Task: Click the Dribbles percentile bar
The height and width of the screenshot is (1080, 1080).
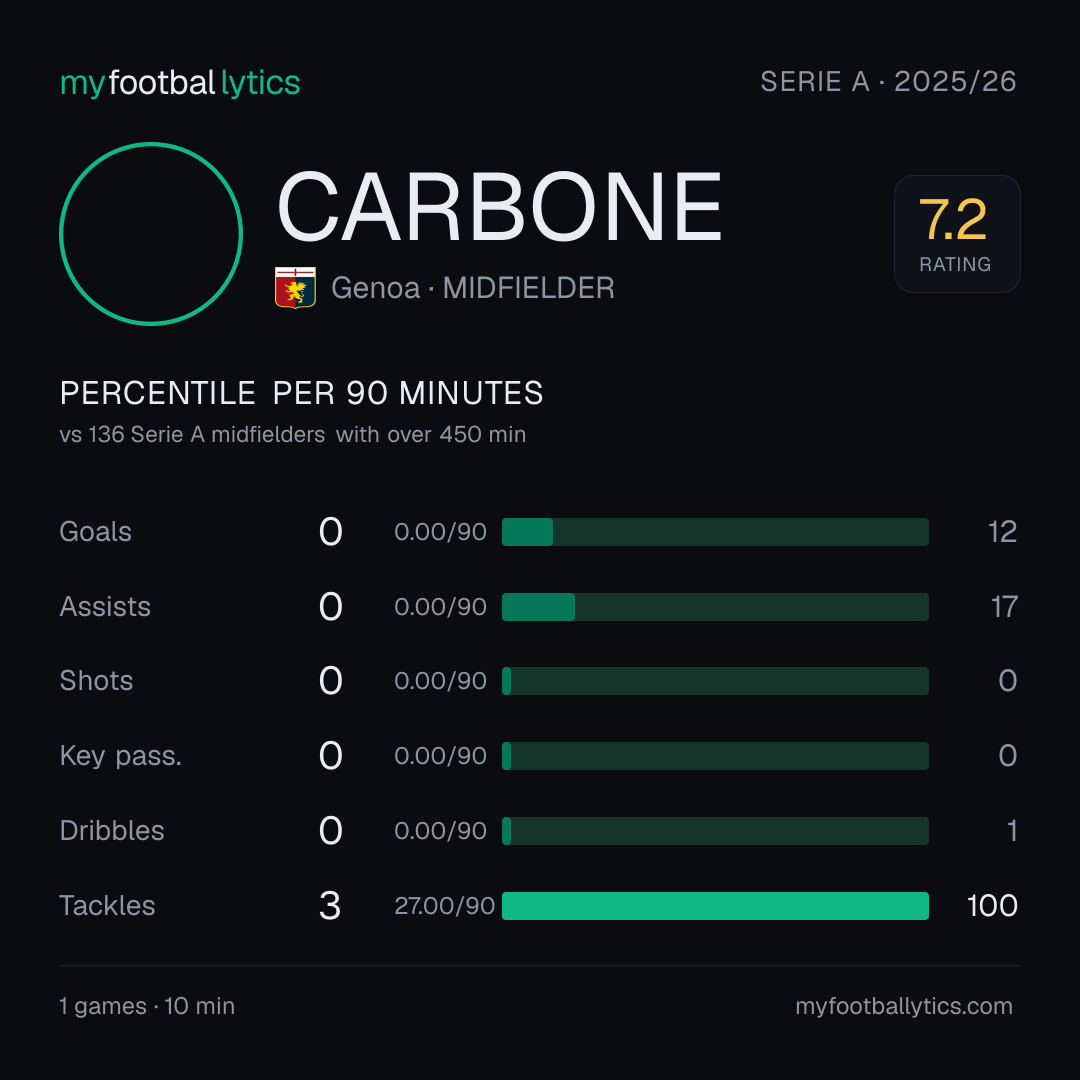Action: click(x=715, y=831)
